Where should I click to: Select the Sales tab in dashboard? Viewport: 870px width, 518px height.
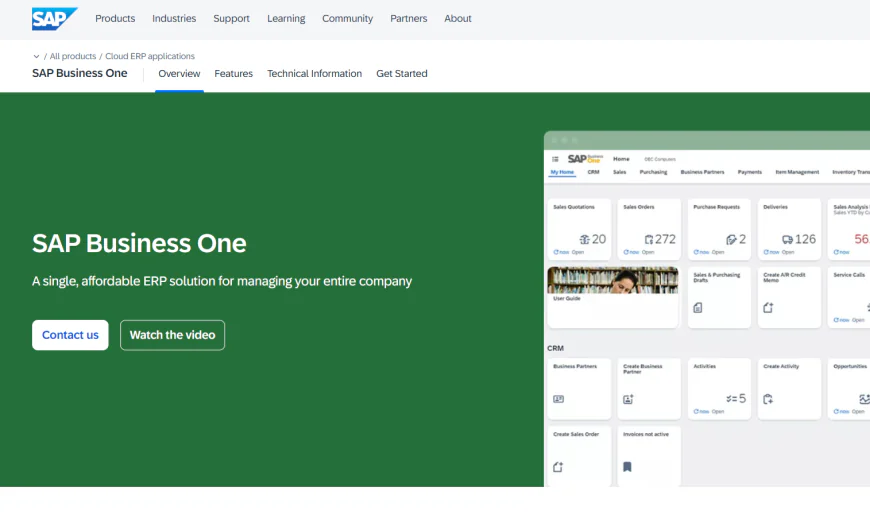[620, 172]
